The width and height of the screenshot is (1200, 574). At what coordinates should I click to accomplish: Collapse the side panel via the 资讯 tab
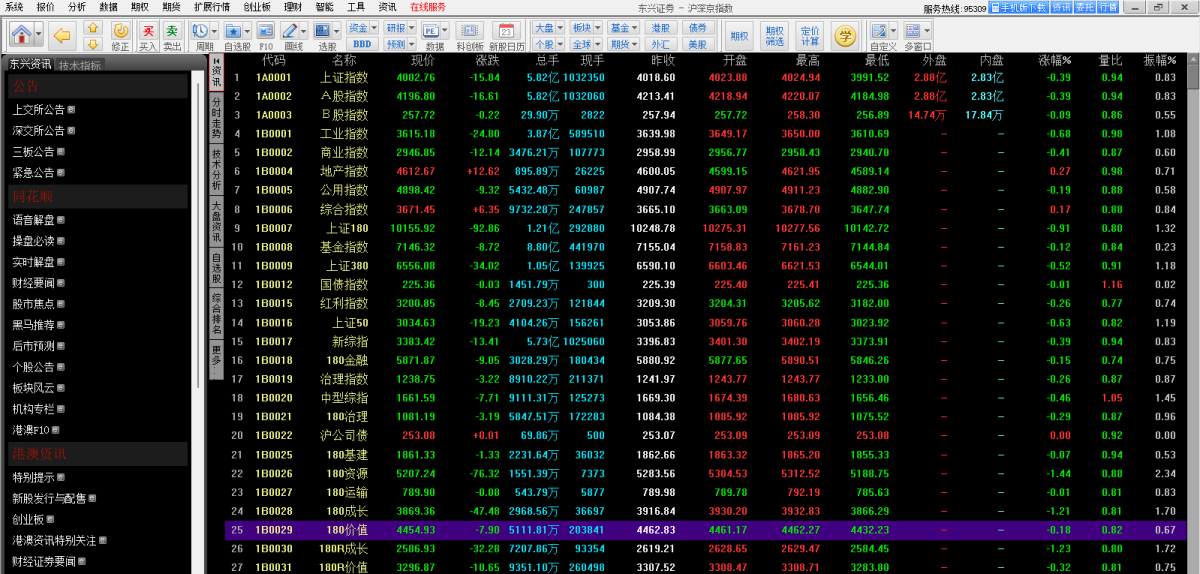click(216, 76)
